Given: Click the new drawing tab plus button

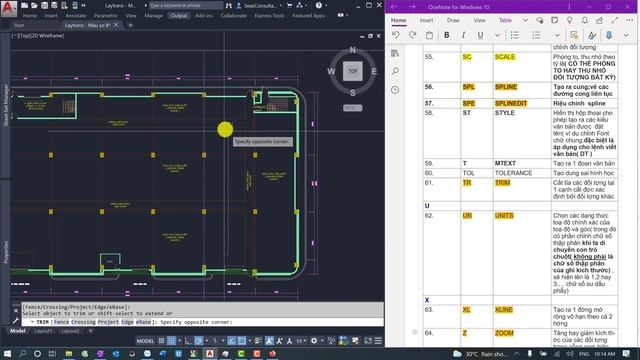Looking at the screenshot, I should (x=130, y=25).
